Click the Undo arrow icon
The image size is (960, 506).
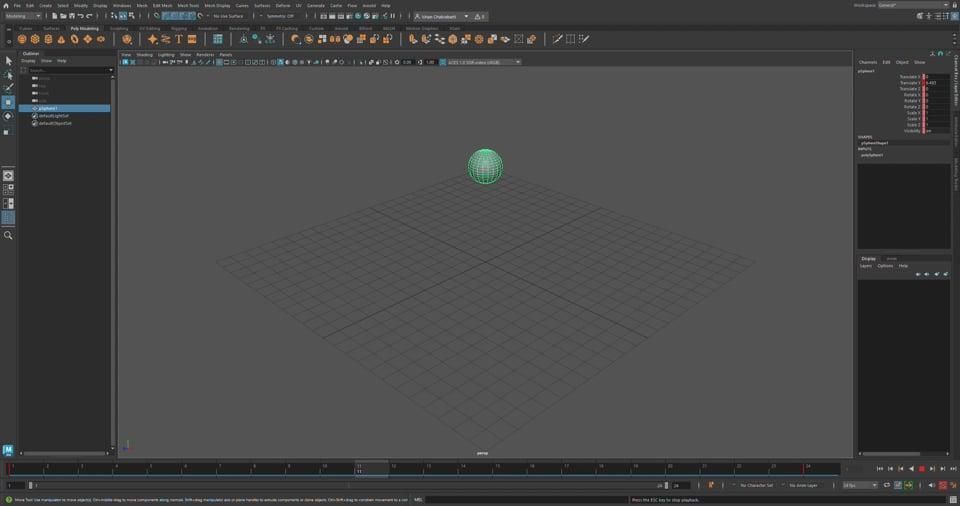coord(80,16)
